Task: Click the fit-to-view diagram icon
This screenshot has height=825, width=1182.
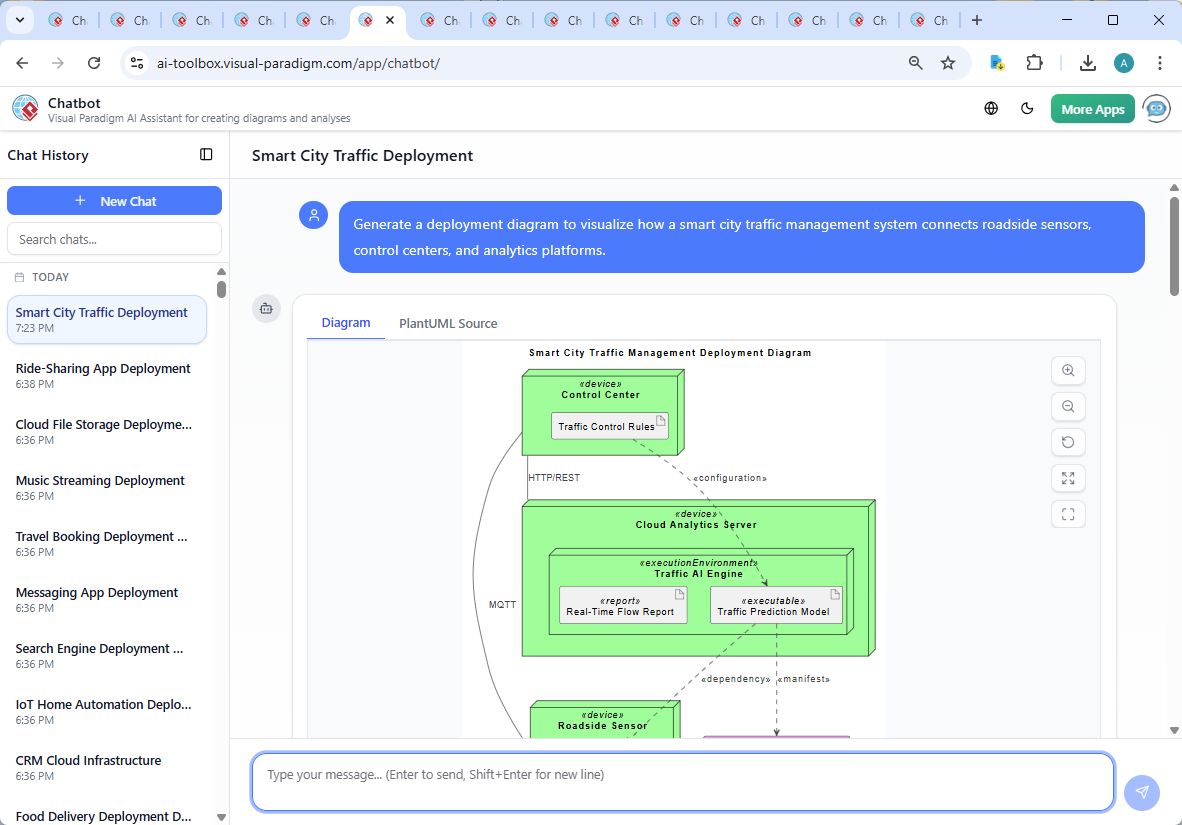Action: click(1068, 514)
